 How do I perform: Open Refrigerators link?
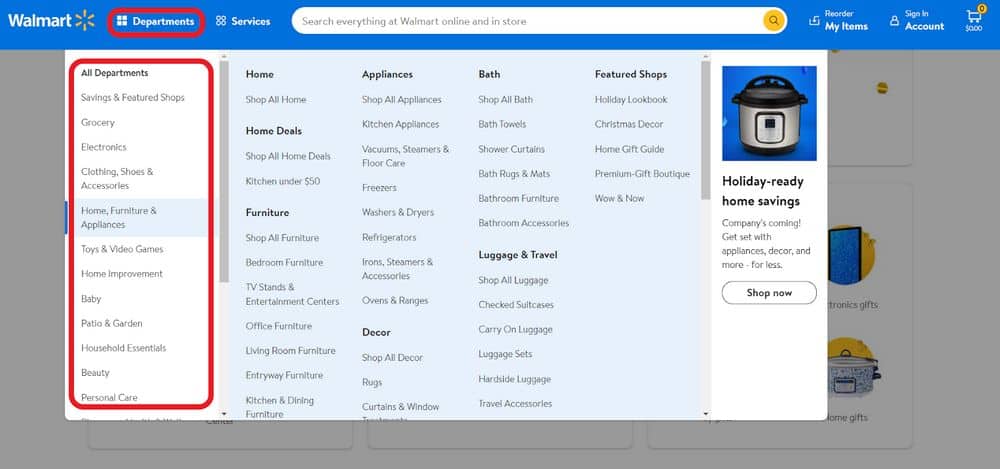tap(389, 237)
